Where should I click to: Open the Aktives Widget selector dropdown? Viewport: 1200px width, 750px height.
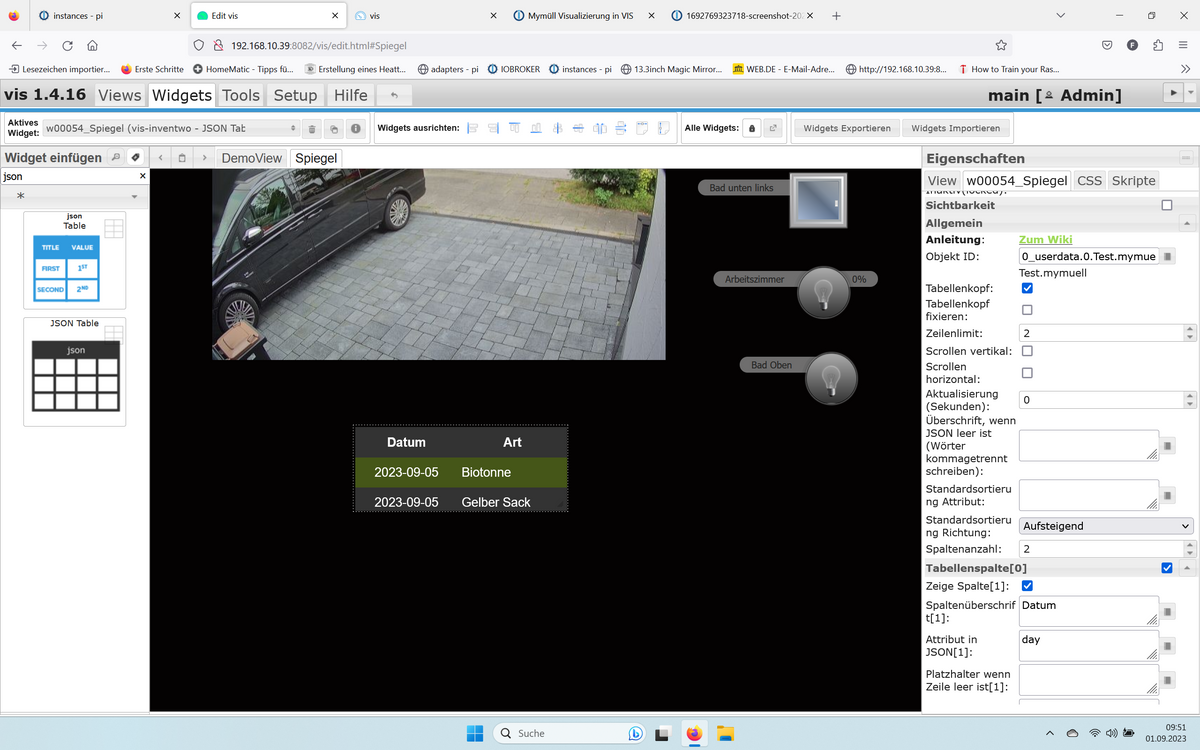171,129
